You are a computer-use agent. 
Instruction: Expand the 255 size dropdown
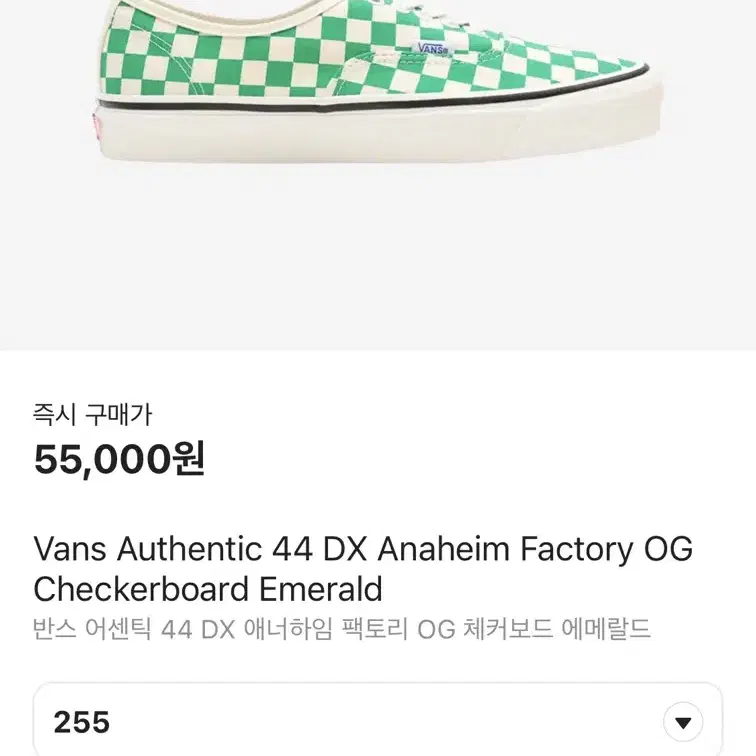(378, 719)
